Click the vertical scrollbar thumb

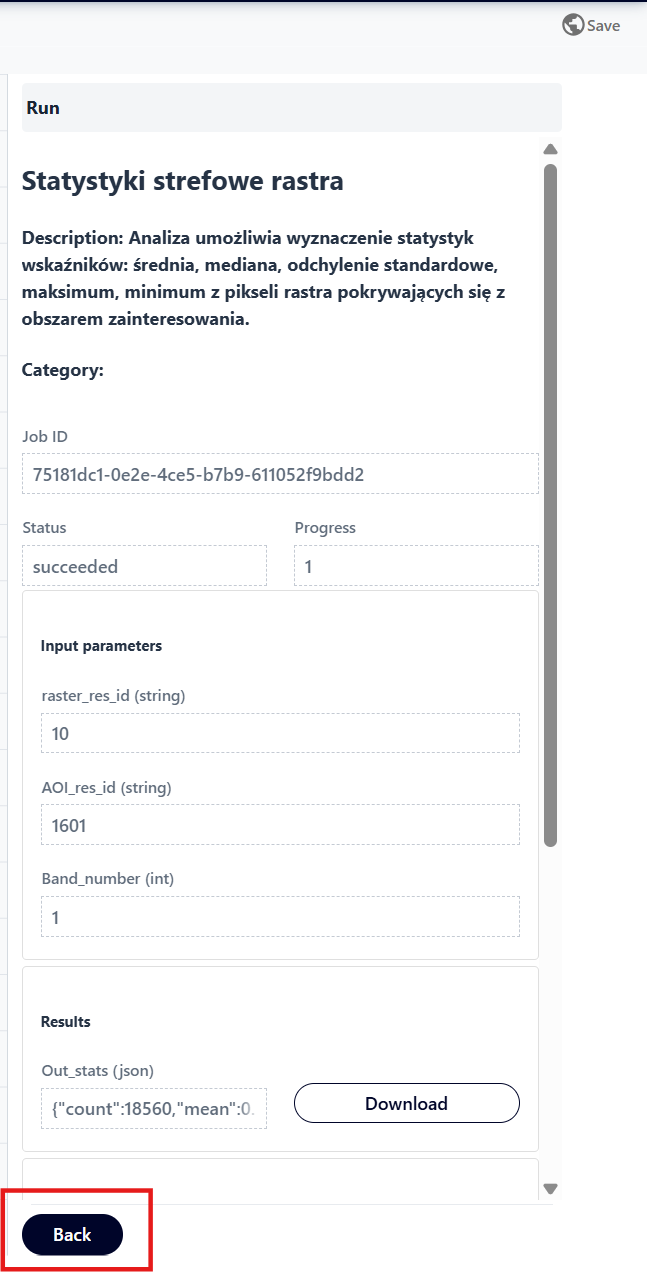pyautogui.click(x=550, y=506)
